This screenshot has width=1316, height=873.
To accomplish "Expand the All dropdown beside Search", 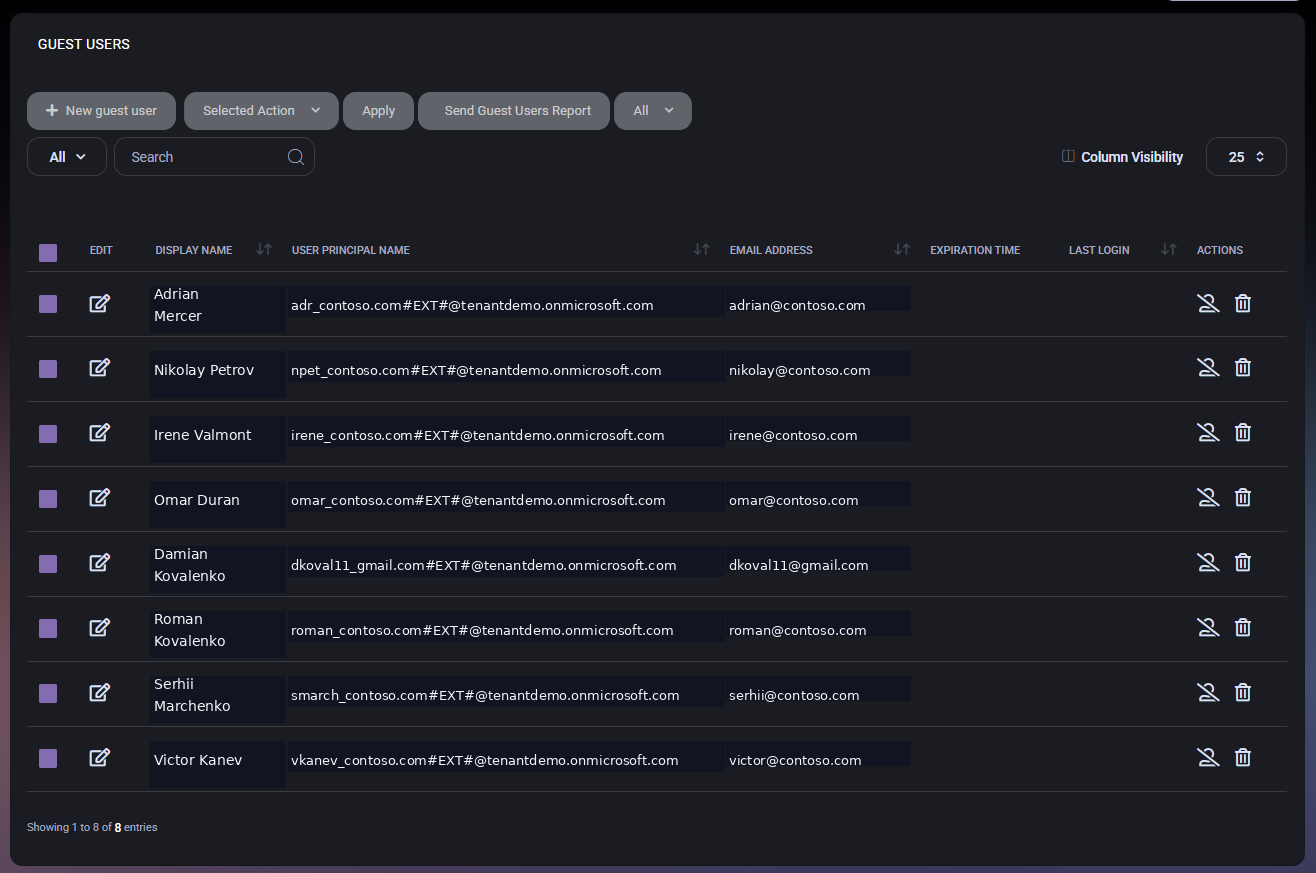I will [67, 157].
